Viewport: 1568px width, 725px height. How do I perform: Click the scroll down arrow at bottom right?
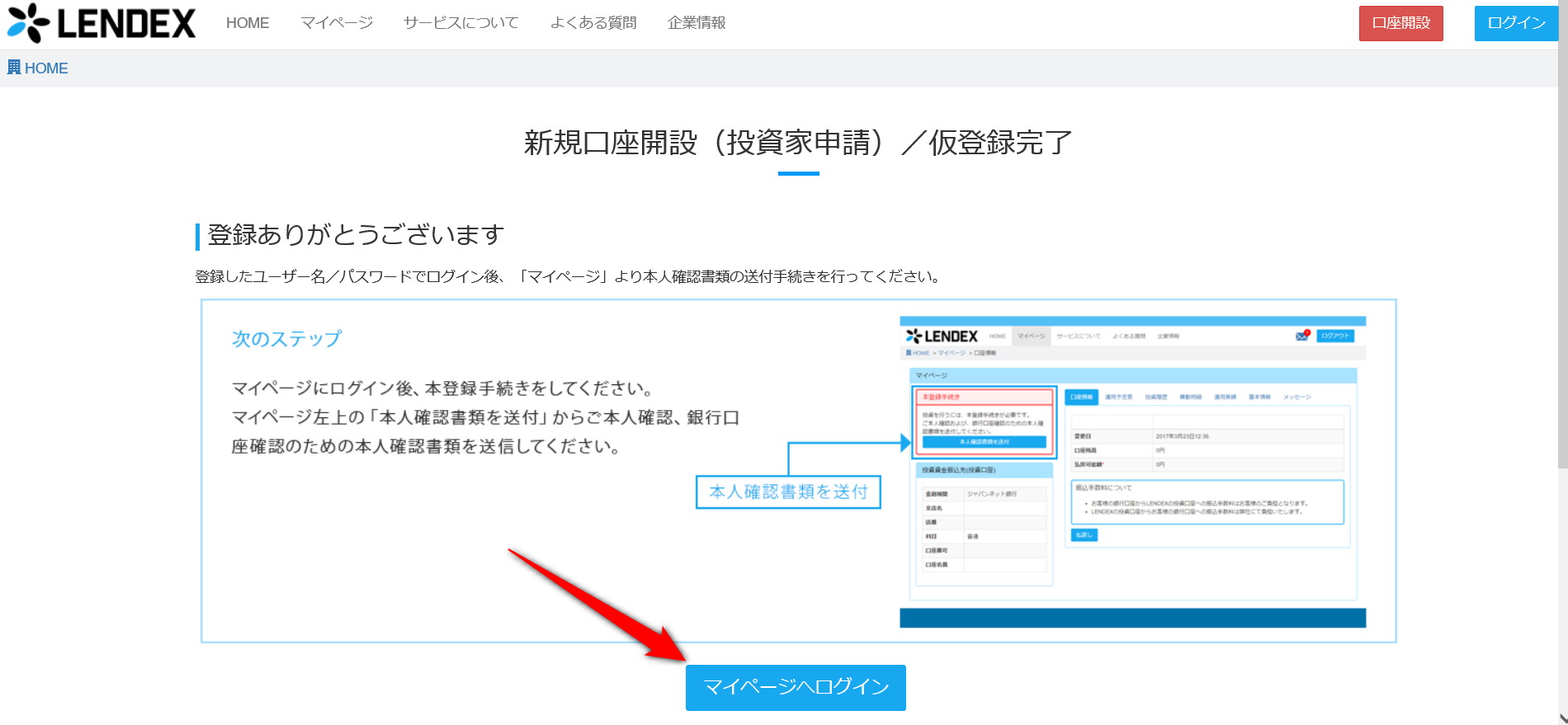[1562, 718]
